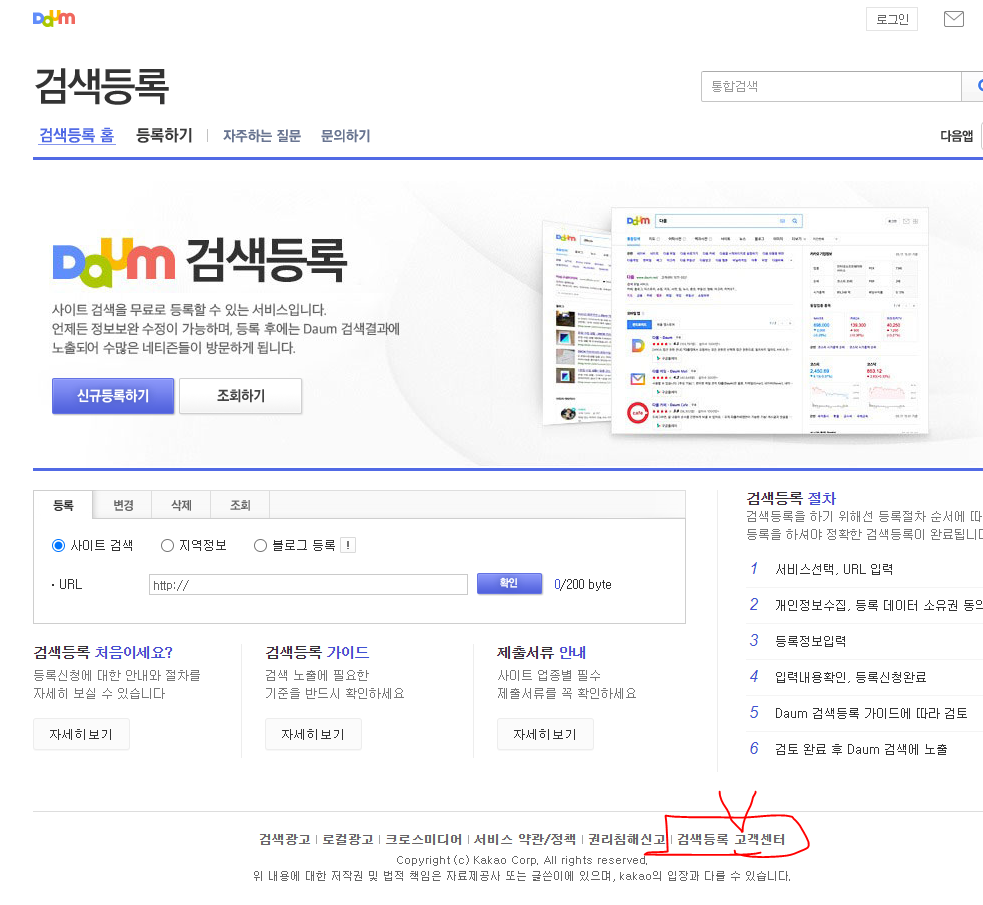Select the 등록 tab

click(63, 505)
